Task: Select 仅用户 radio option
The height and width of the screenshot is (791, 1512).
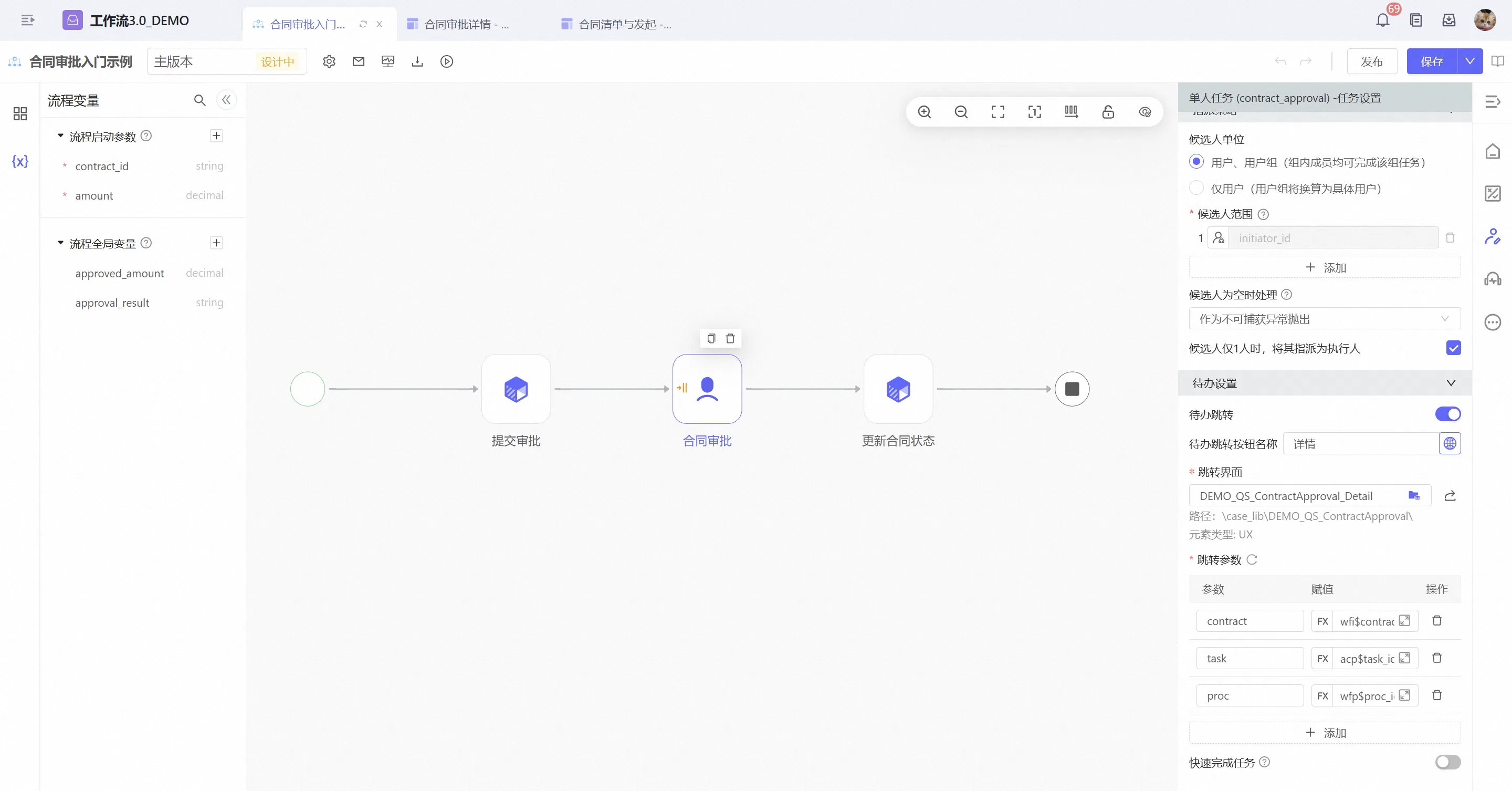Action: click(x=1196, y=188)
